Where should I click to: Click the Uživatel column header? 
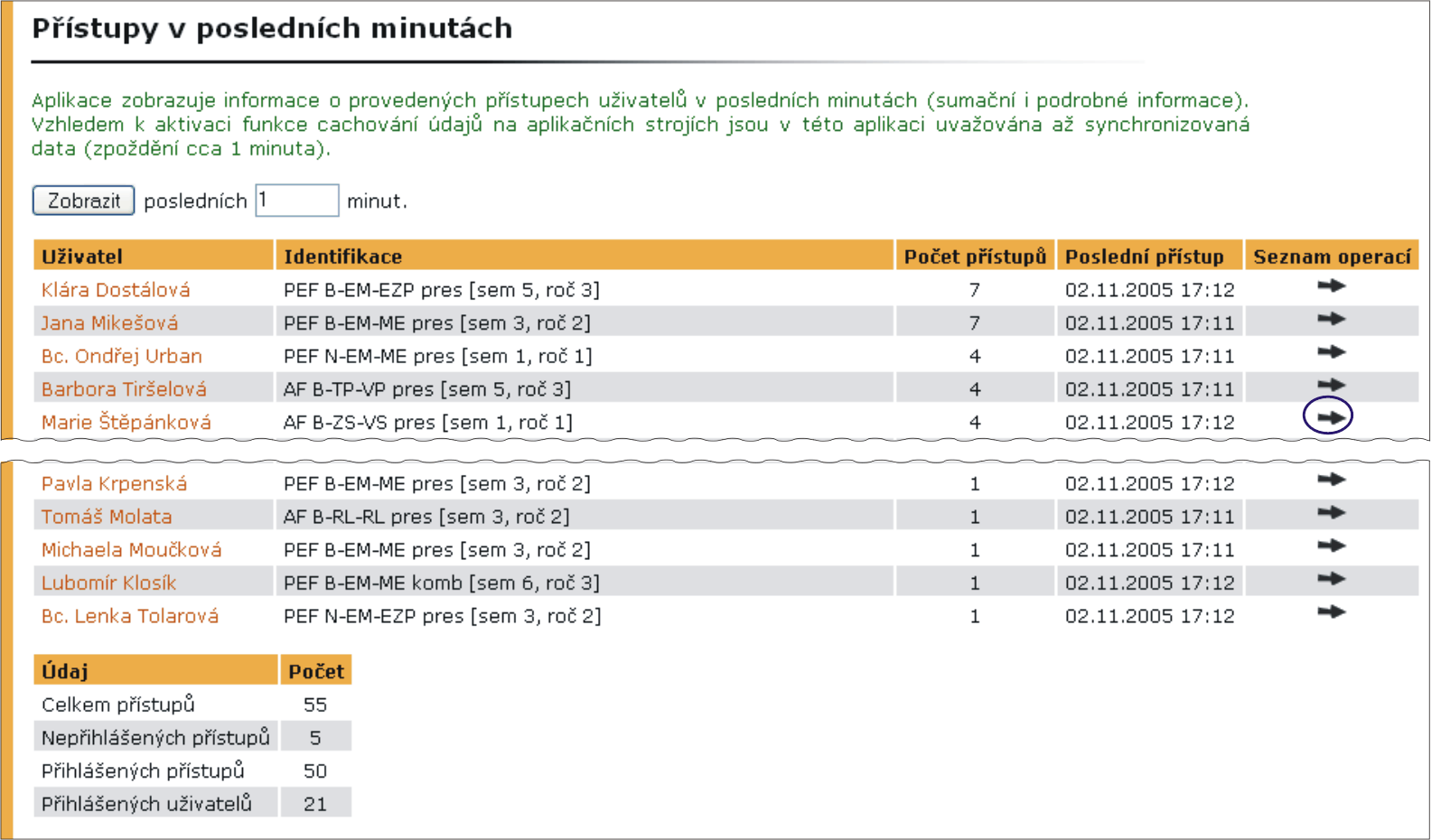(154, 257)
